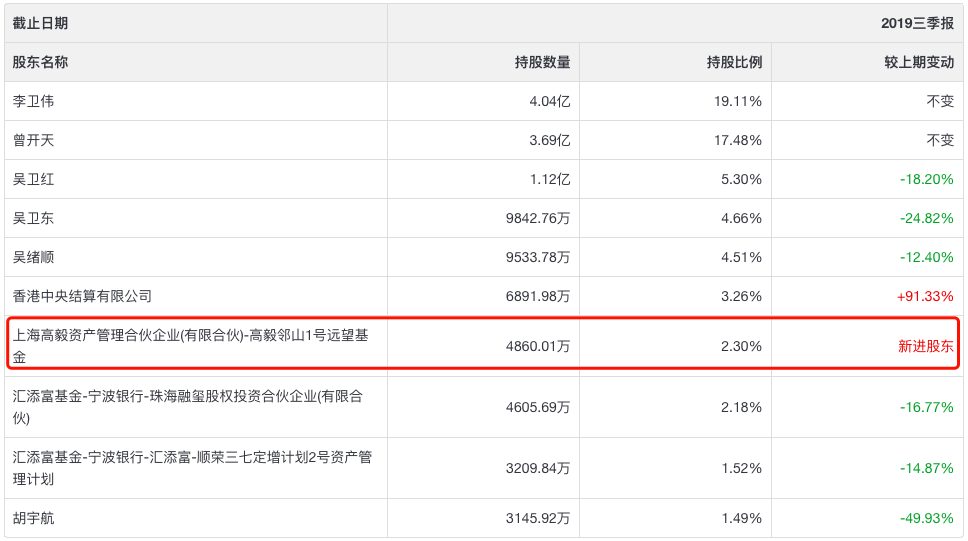968x541 pixels.
Task: Select shareholder name 吴卫东
Action: click(x=33, y=218)
